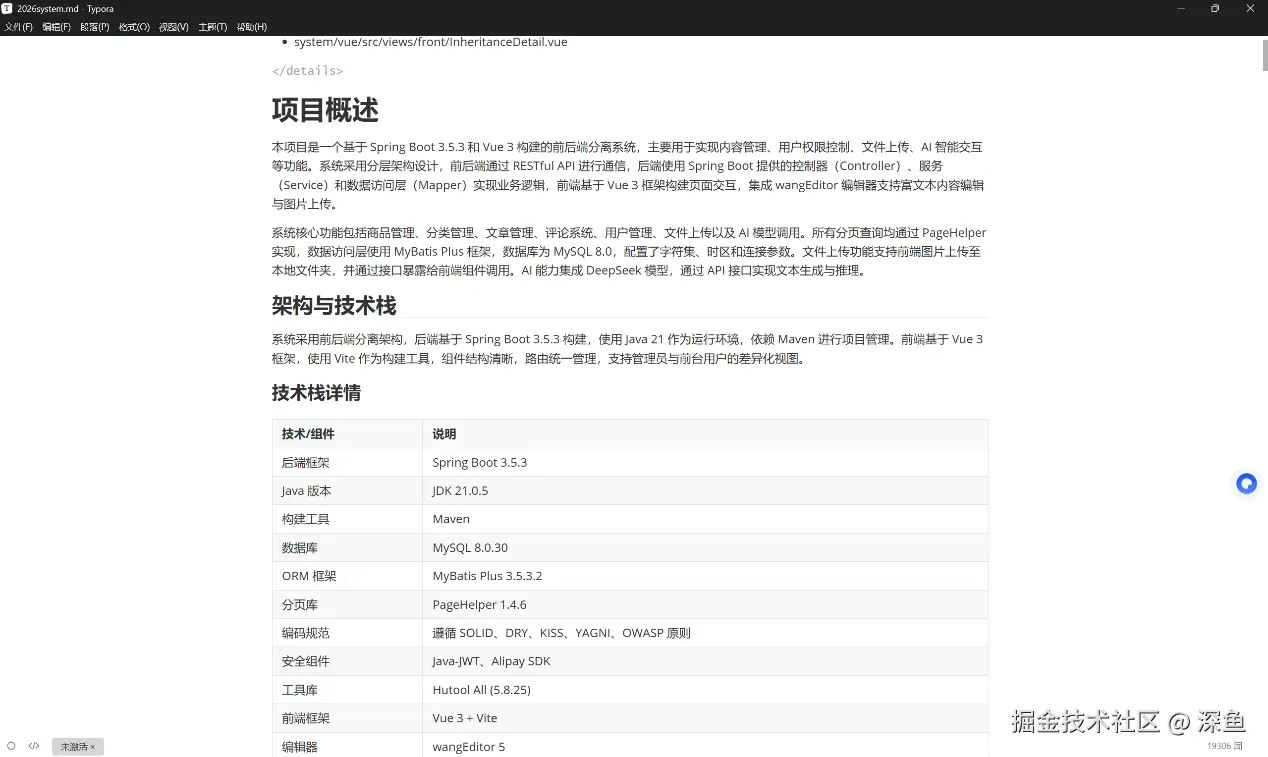Click the InheritanceDetail.vue list item
The width and height of the screenshot is (1268, 757).
[x=431, y=42]
